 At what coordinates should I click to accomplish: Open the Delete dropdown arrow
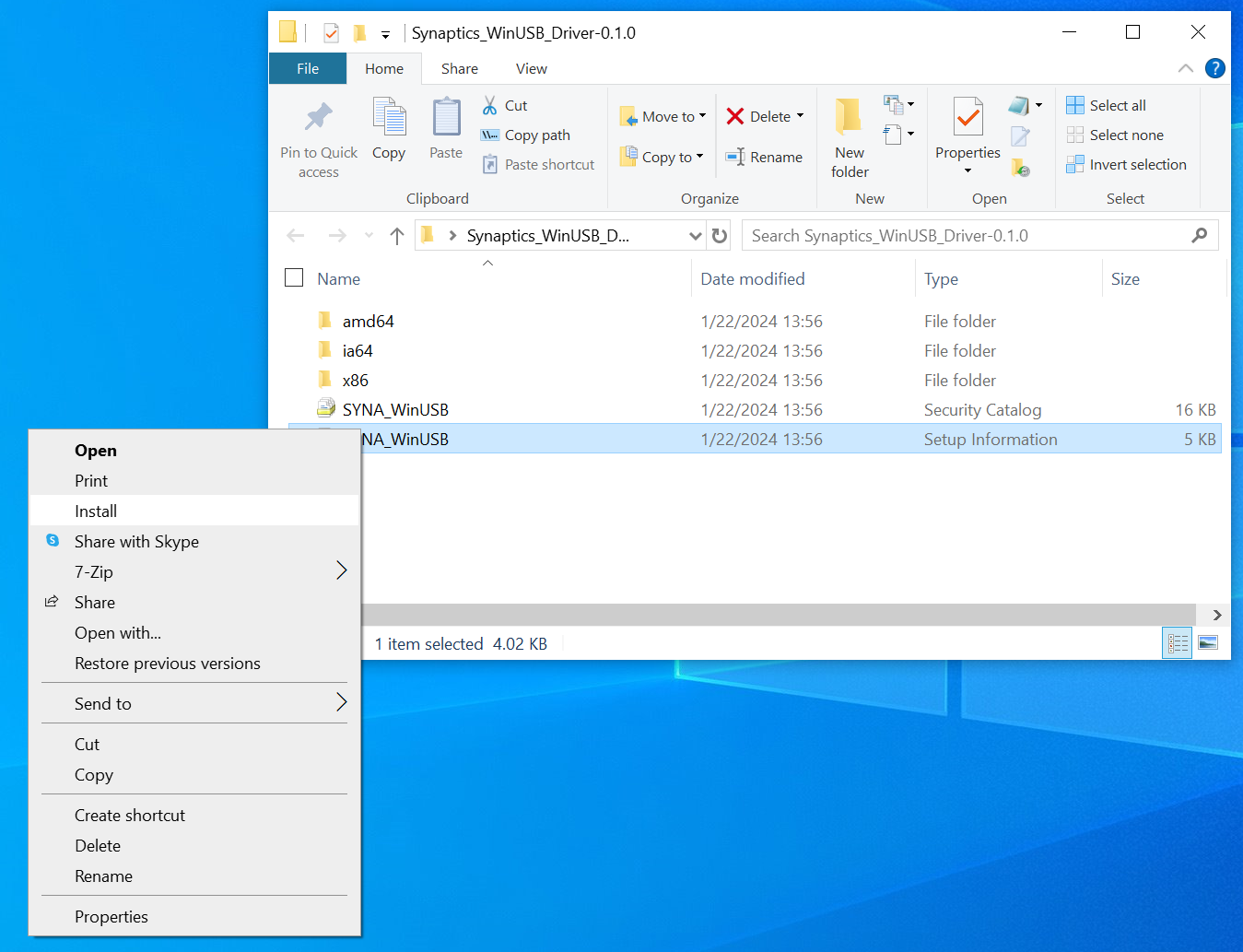[800, 116]
